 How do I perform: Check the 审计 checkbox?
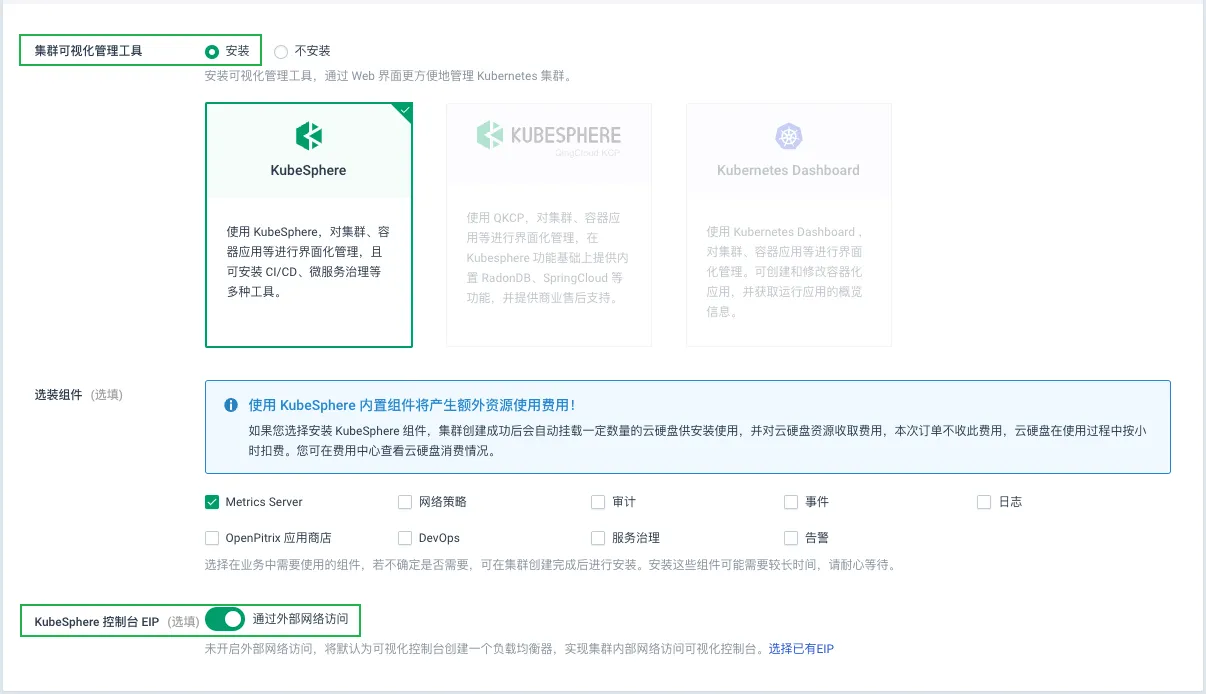598,502
